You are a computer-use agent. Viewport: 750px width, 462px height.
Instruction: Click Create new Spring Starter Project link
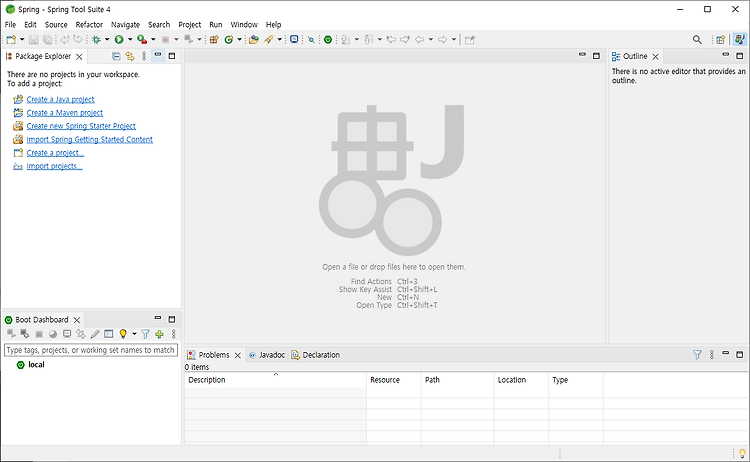(x=81, y=126)
